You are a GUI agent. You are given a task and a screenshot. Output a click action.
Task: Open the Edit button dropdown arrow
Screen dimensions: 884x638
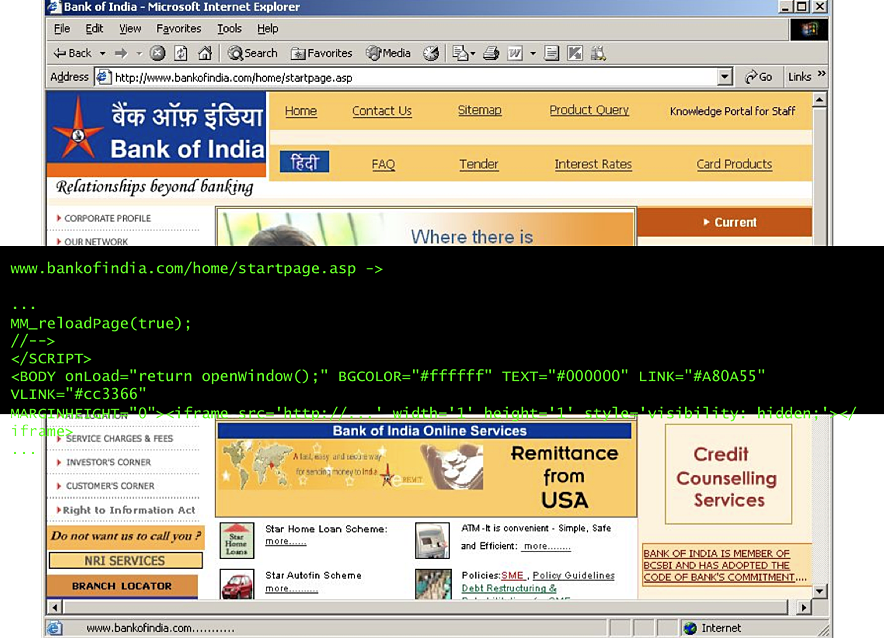(533, 54)
